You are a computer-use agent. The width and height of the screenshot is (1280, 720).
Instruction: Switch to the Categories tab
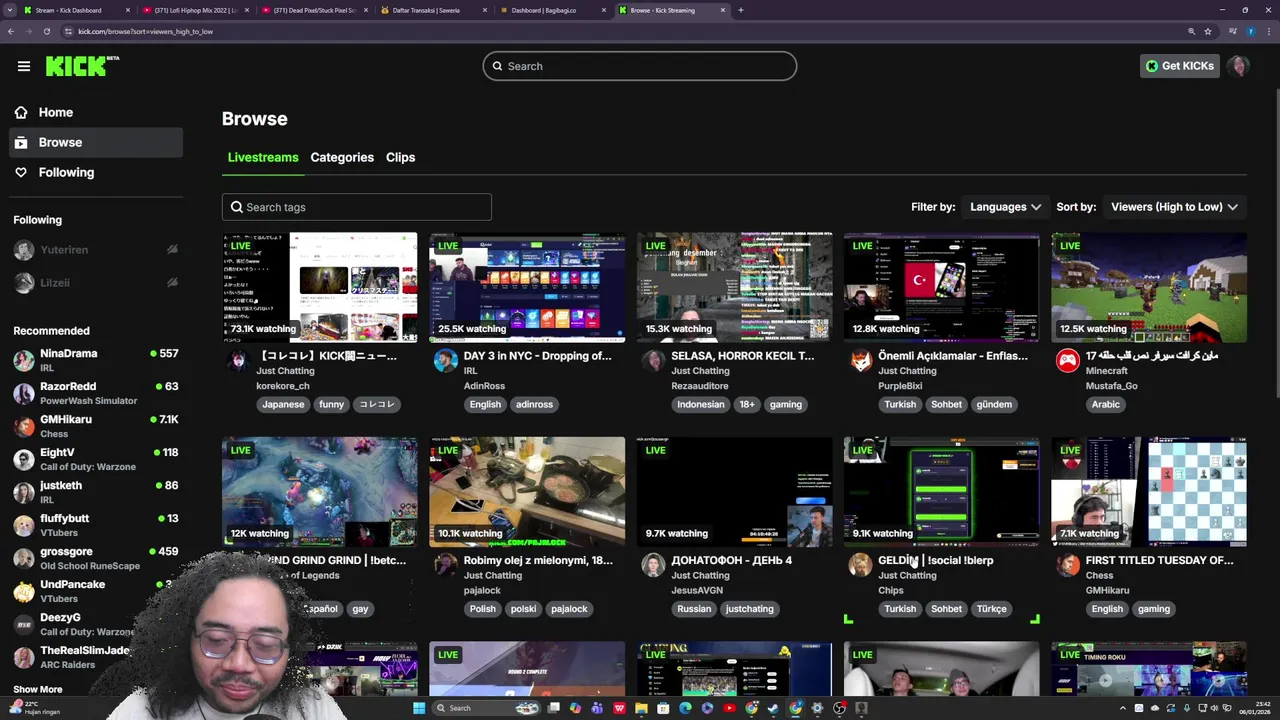coord(342,157)
